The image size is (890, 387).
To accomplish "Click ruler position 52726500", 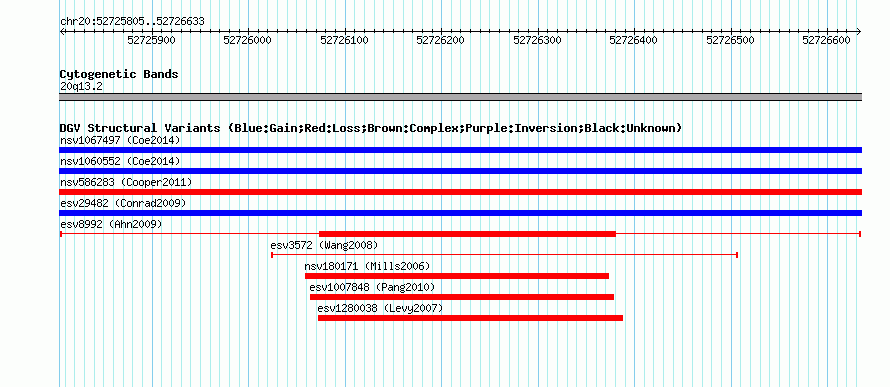I will point(730,40).
